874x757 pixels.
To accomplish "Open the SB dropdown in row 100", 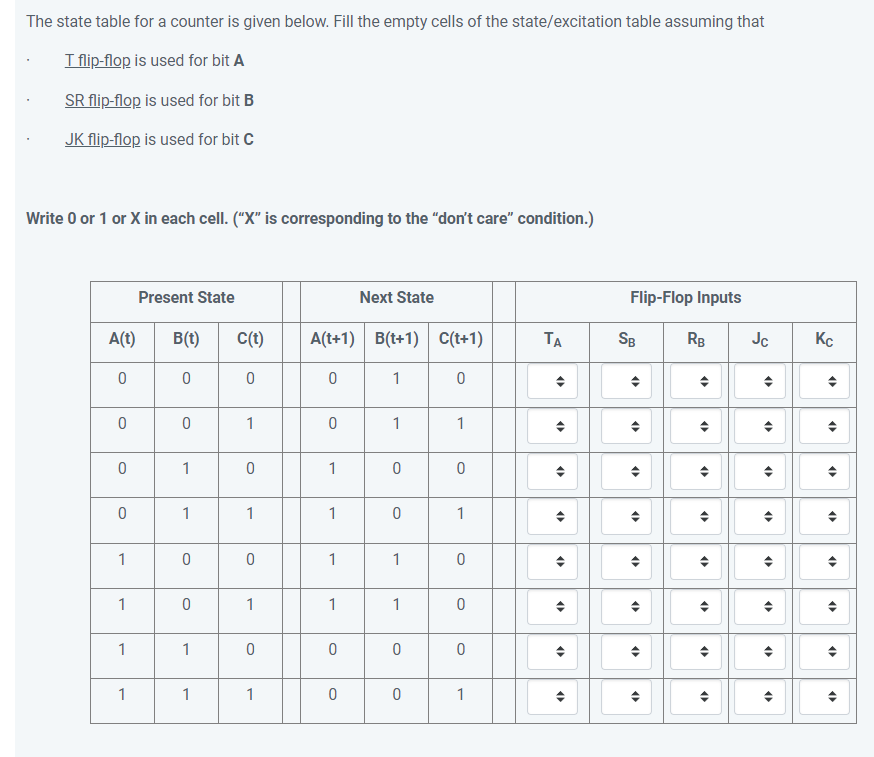I will pyautogui.click(x=625, y=561).
